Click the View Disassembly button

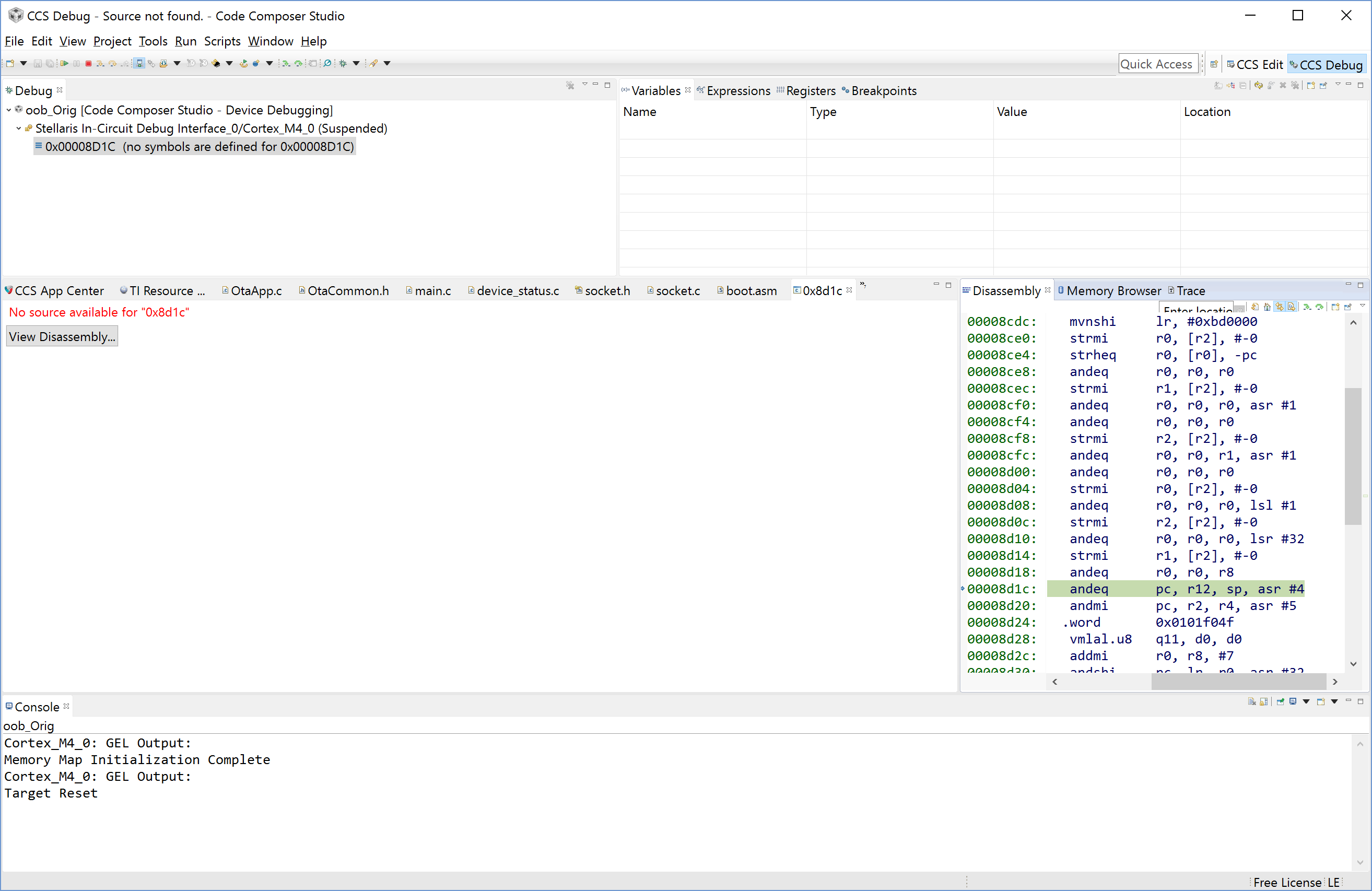point(62,336)
